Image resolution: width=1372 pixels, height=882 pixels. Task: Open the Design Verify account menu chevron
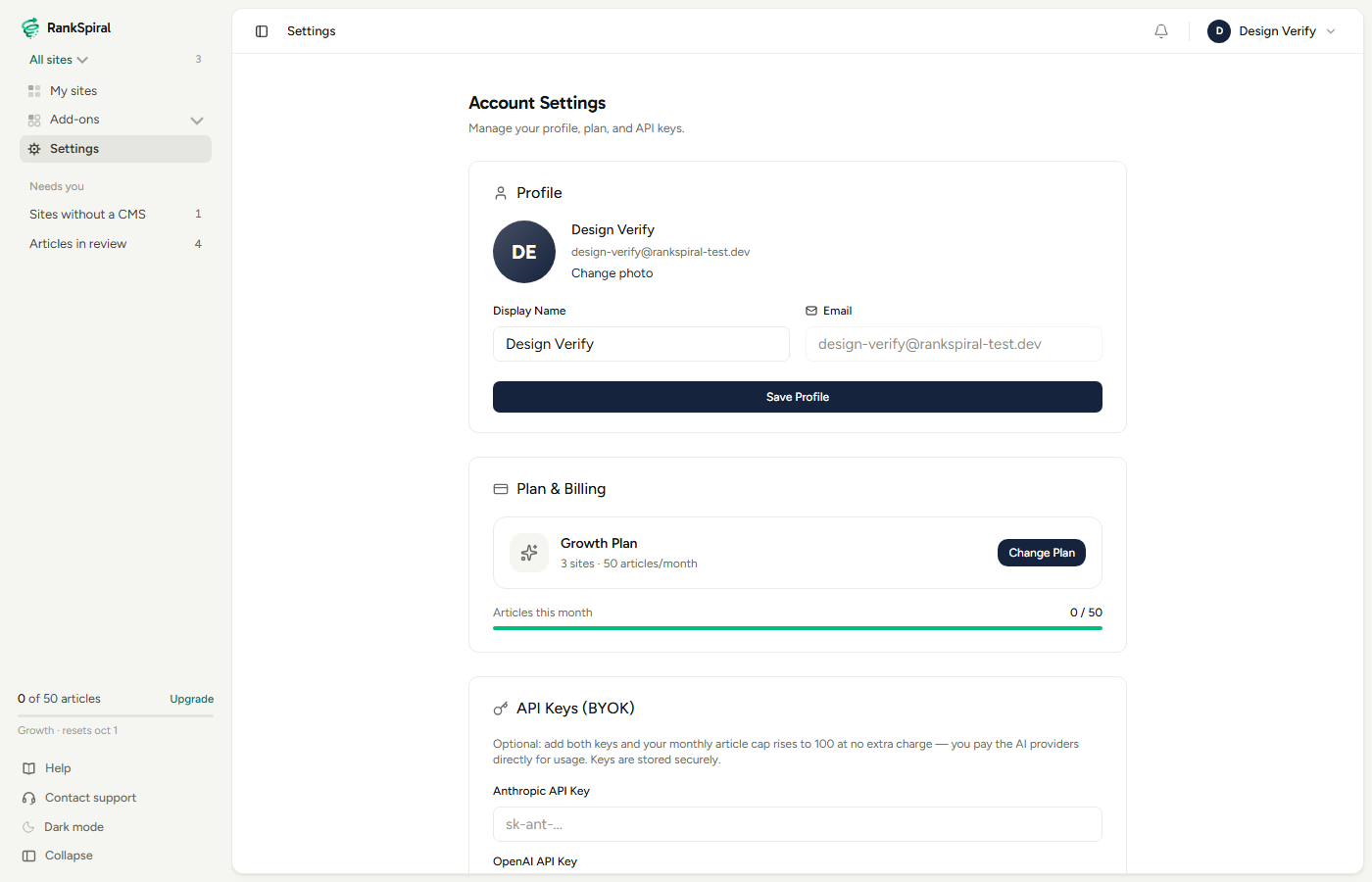coord(1331,31)
